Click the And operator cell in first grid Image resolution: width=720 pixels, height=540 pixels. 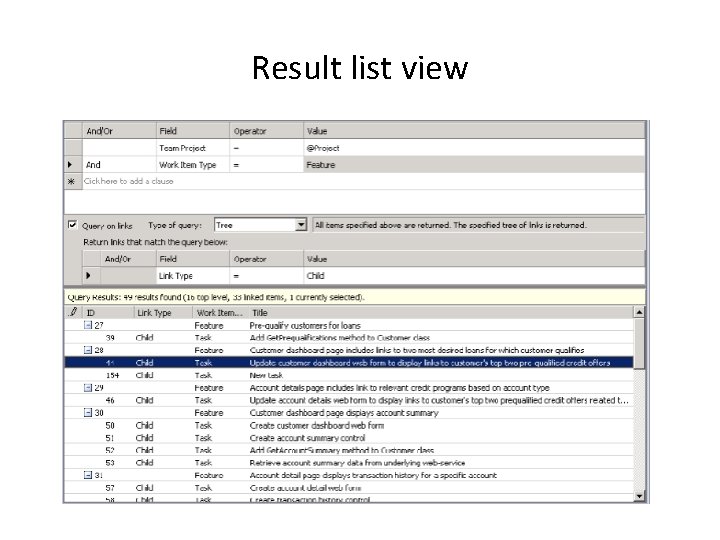click(x=119, y=164)
